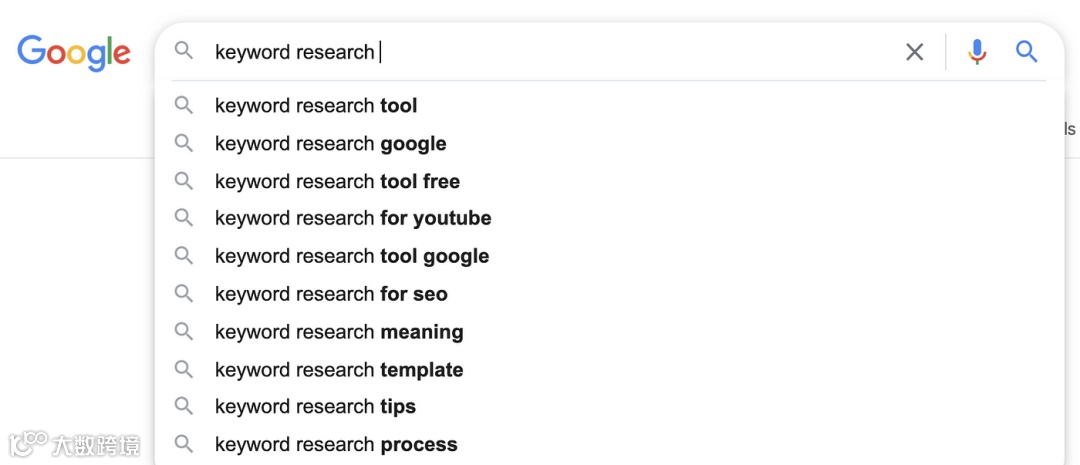Screen dimensions: 1080x465
Task: Click the blue search magnifier button
Action: point(1026,52)
